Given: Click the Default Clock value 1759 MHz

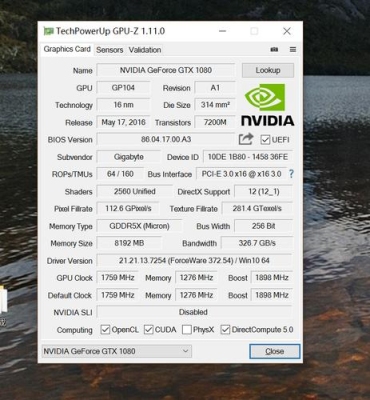Looking at the screenshot, I should tap(118, 295).
